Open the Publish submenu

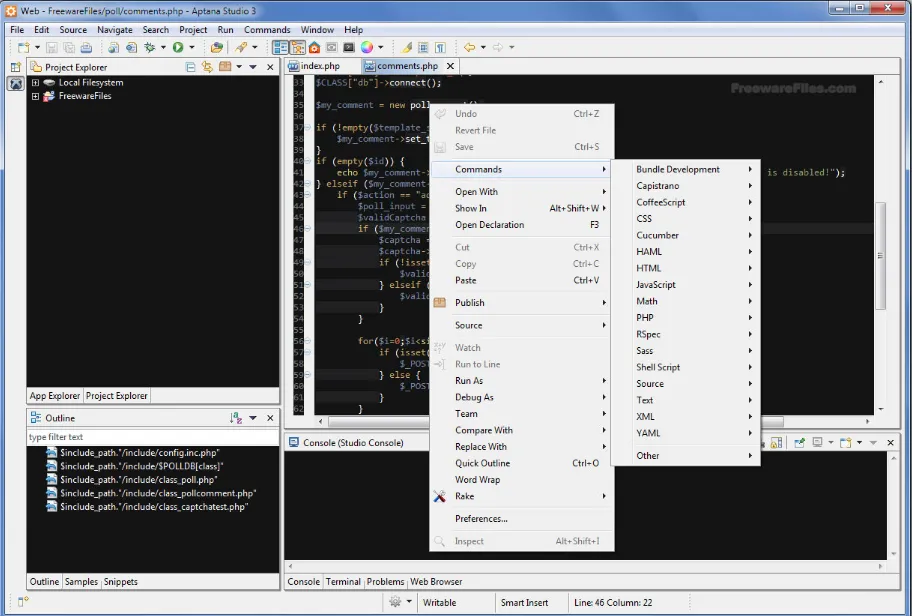click(x=522, y=303)
